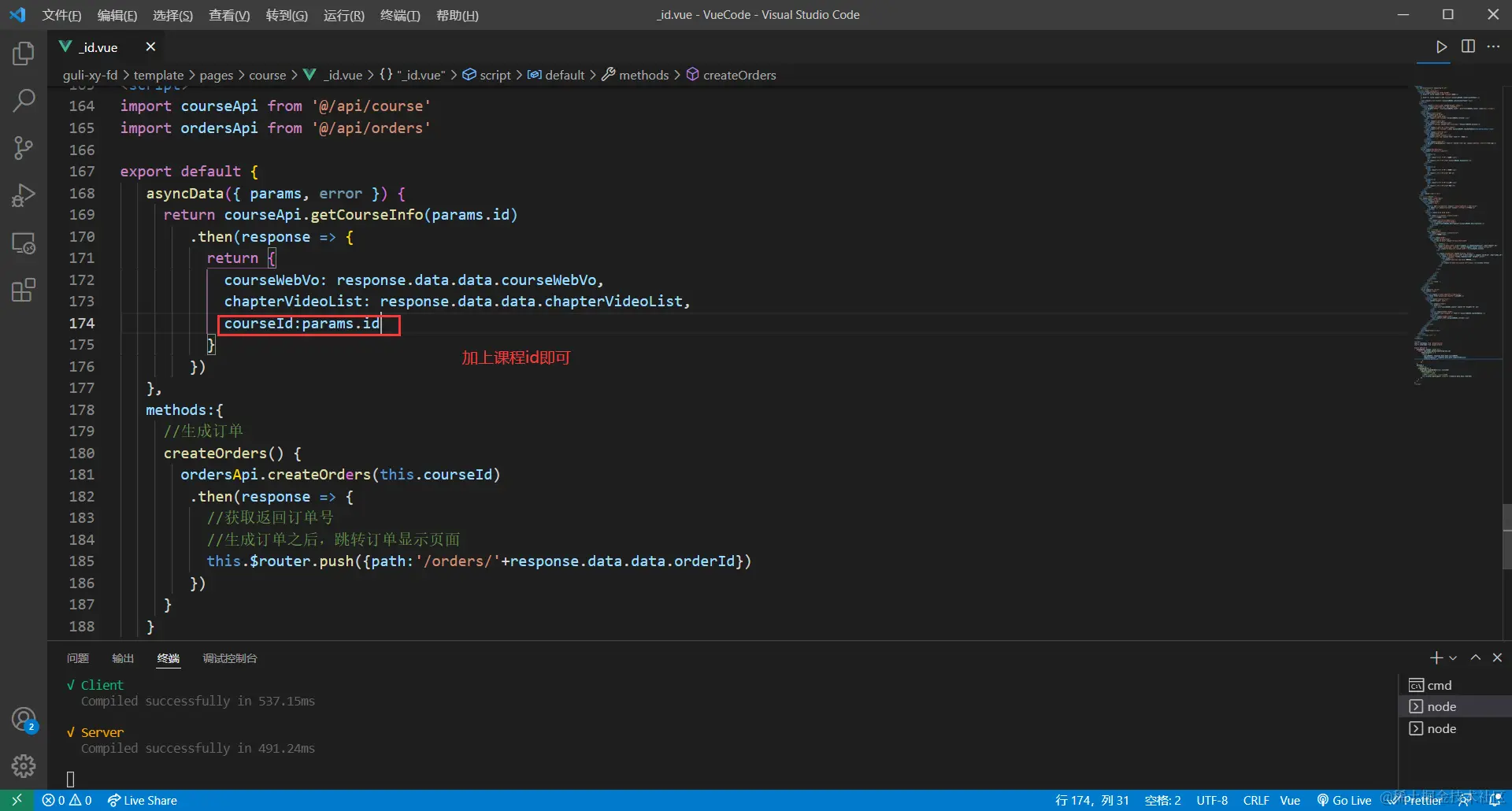
Task: Open the 查看(V) menu
Action: point(229,15)
